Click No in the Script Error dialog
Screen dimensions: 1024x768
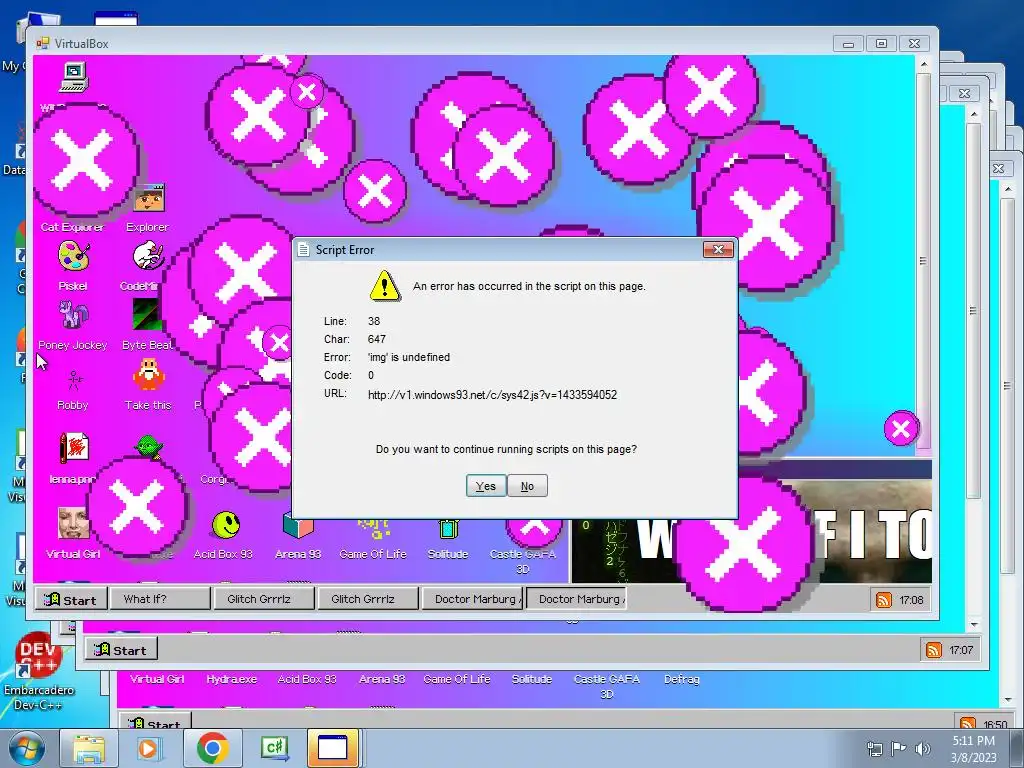(x=527, y=486)
